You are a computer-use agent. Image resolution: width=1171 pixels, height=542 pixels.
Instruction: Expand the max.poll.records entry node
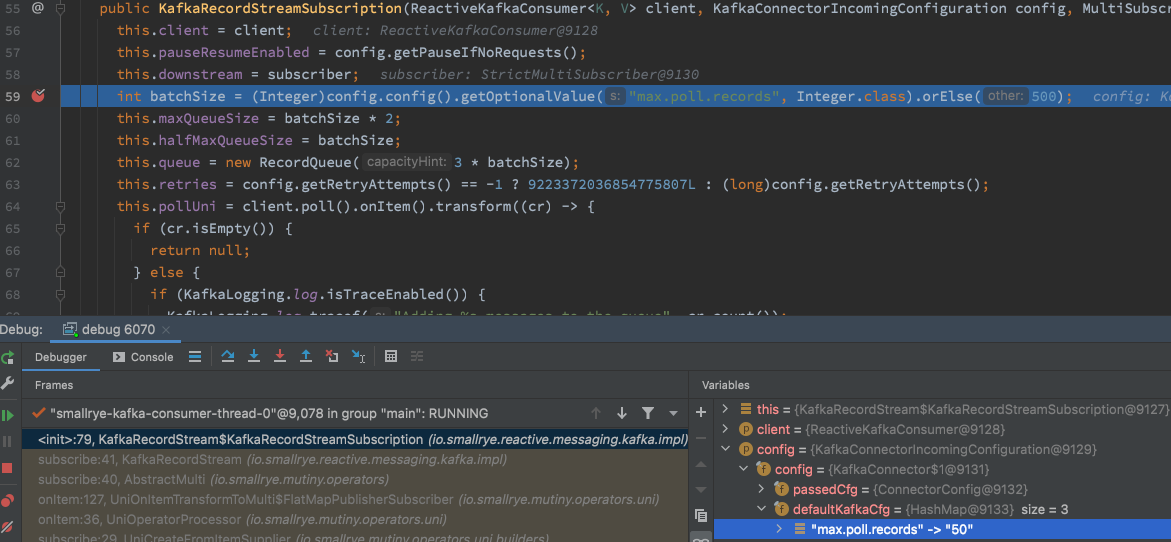click(780, 529)
